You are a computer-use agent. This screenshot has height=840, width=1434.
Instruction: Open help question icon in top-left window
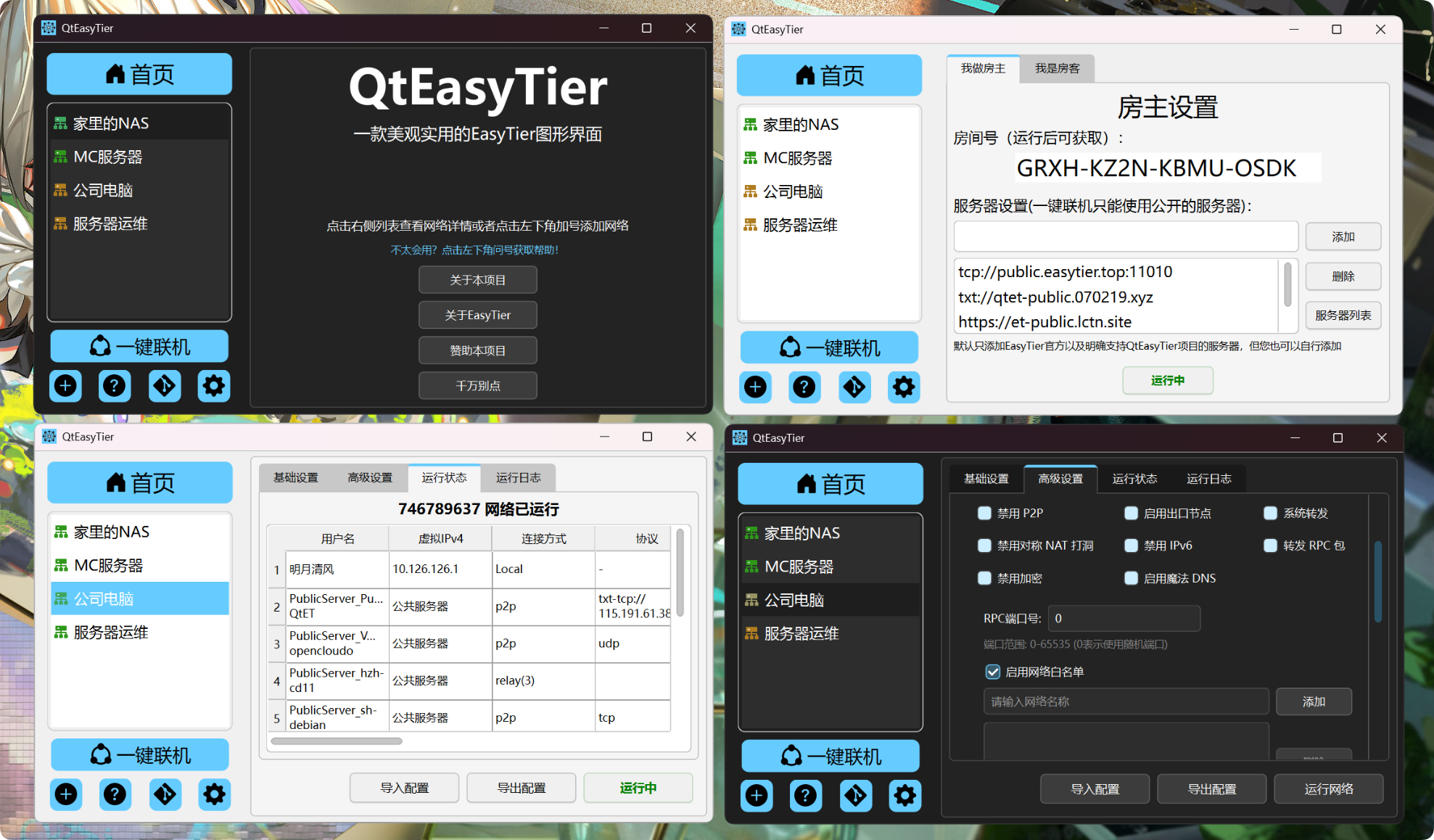click(115, 386)
